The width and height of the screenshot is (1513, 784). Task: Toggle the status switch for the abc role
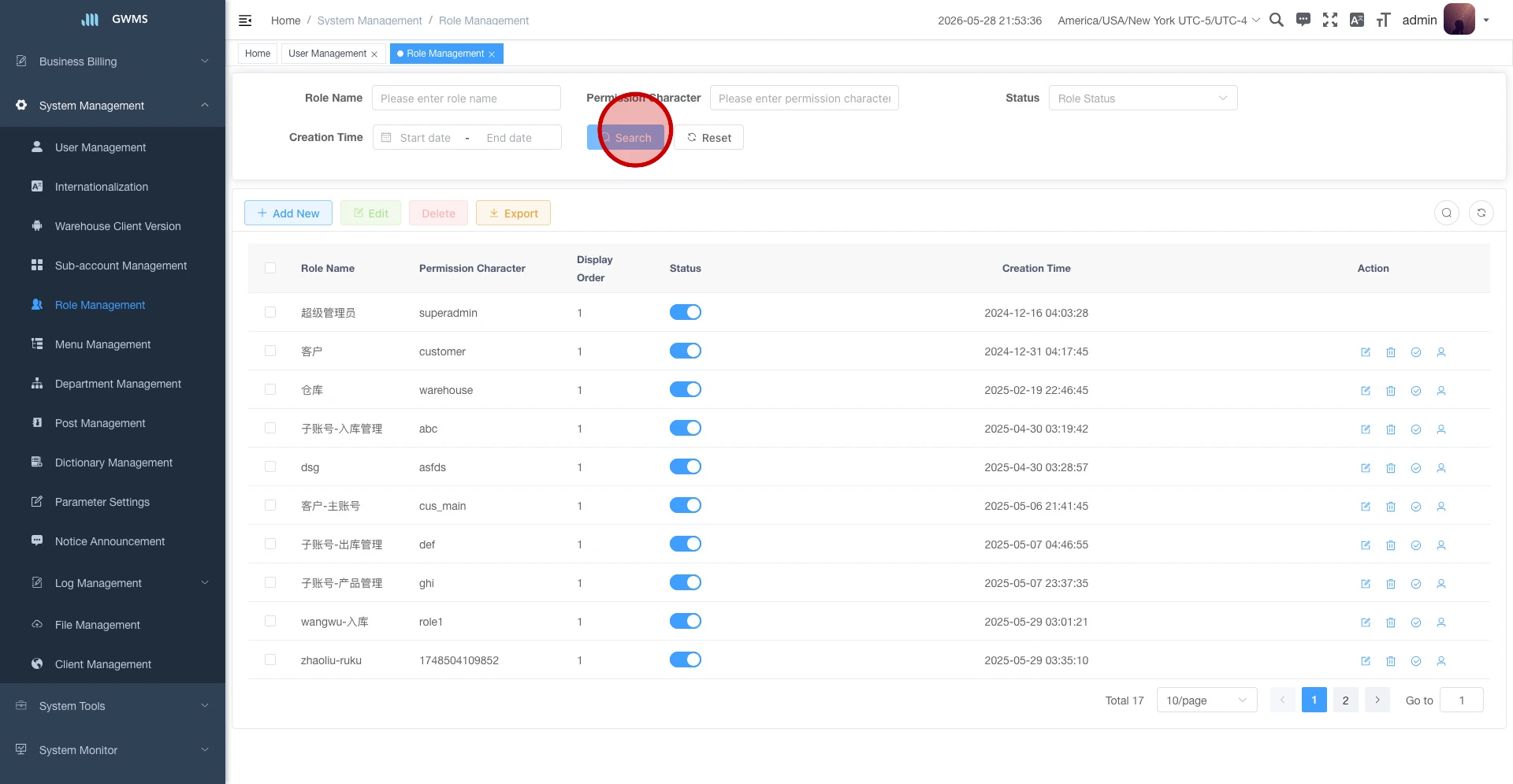tap(686, 428)
